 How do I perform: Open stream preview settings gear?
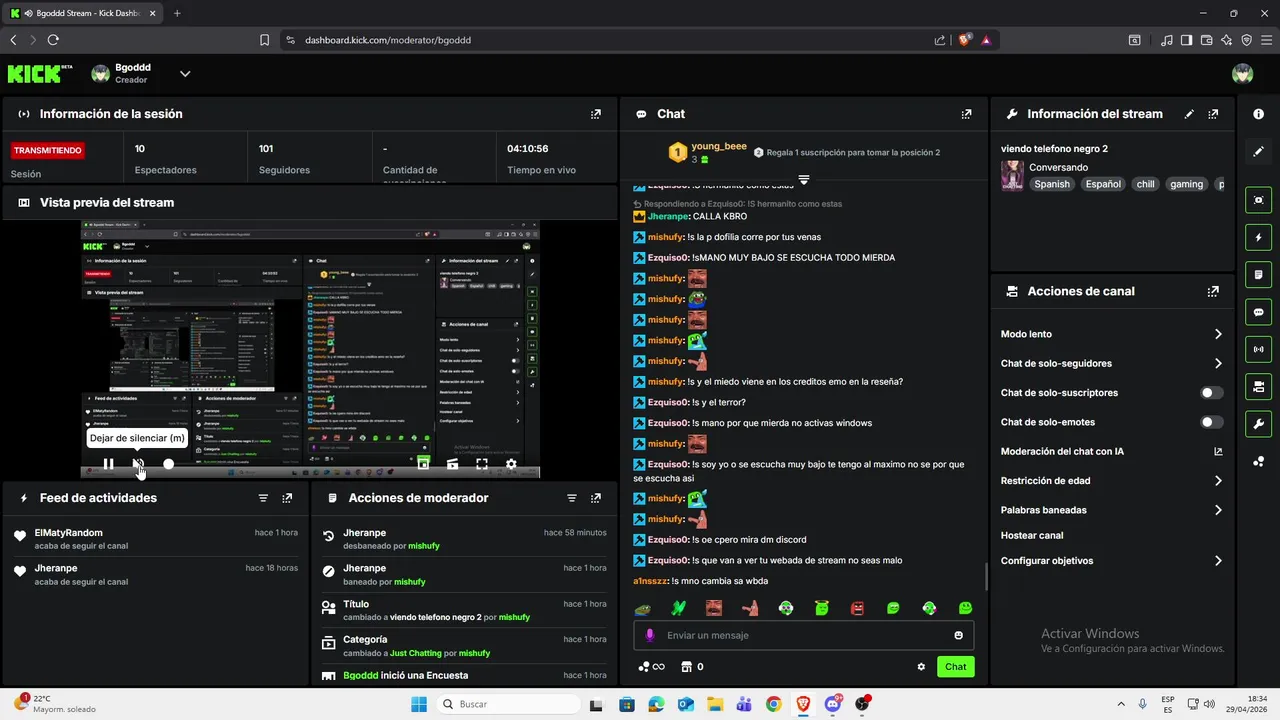511,464
